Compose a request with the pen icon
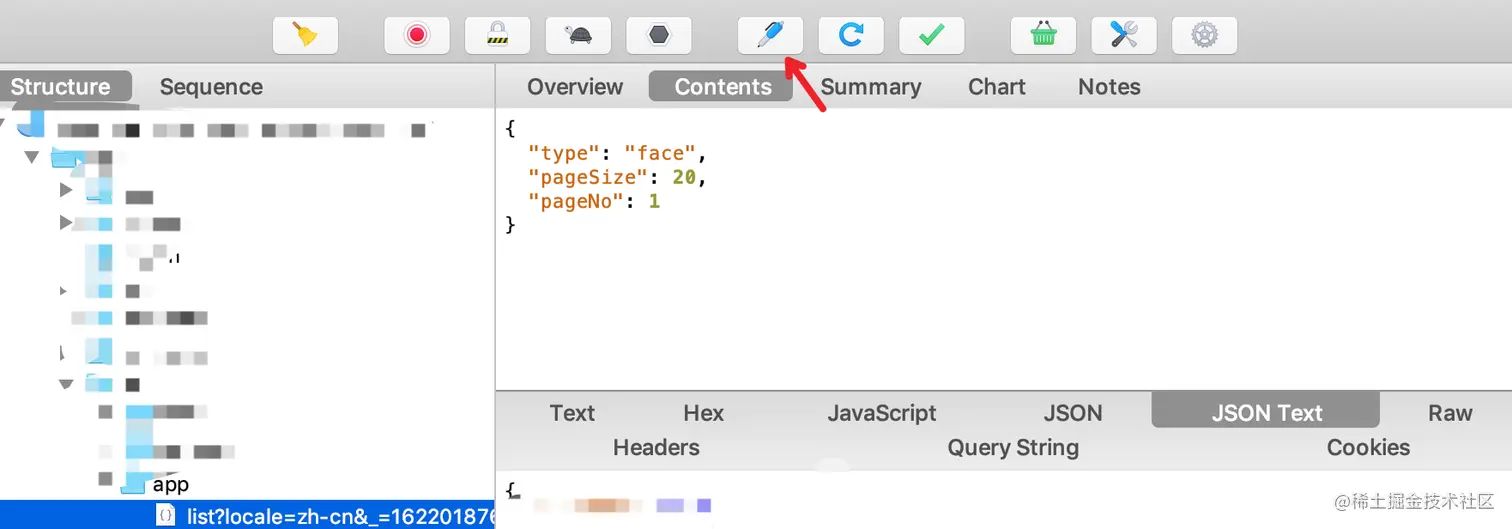 (770, 35)
